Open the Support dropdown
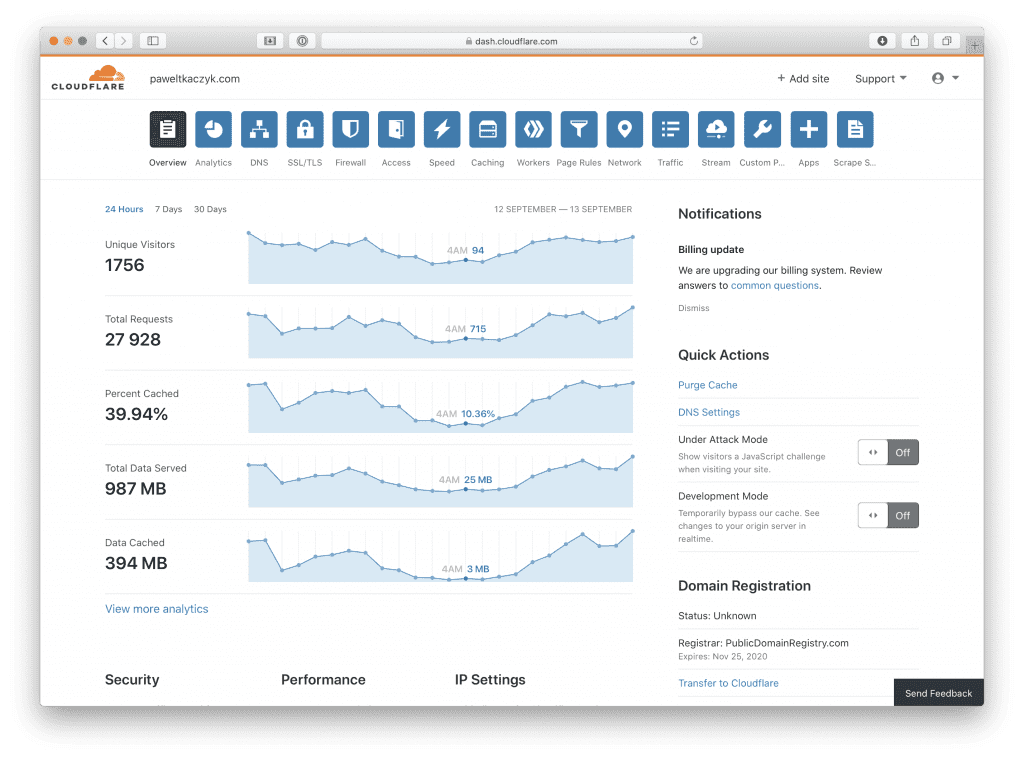This screenshot has height=759, width=1024. 879,78
